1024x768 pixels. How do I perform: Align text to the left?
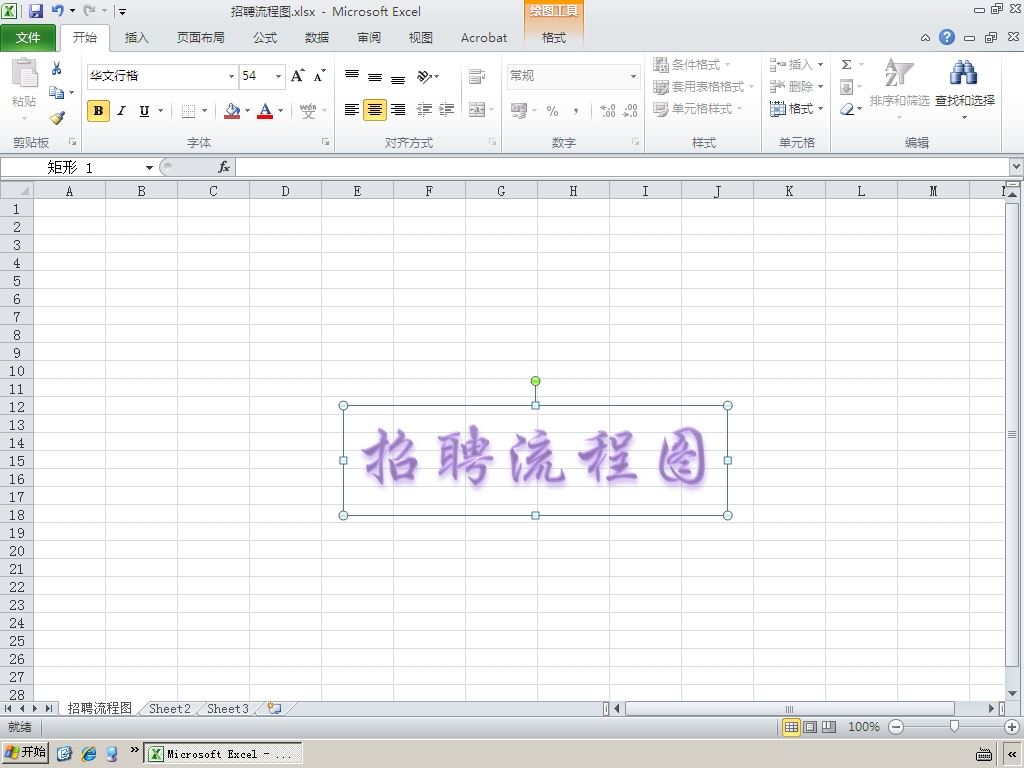click(352, 110)
